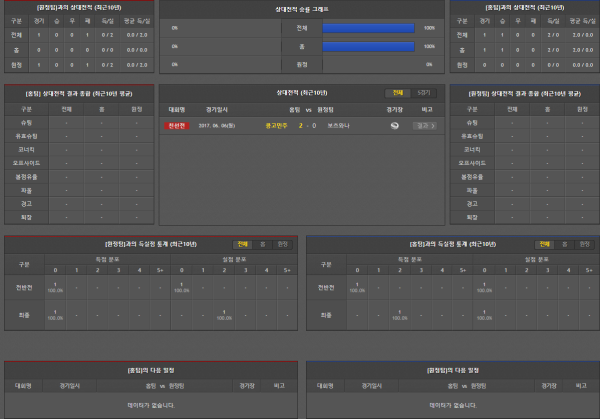Screen dimensions: 600x419
Task: Click the stadium icon in the match row
Action: 393,125
